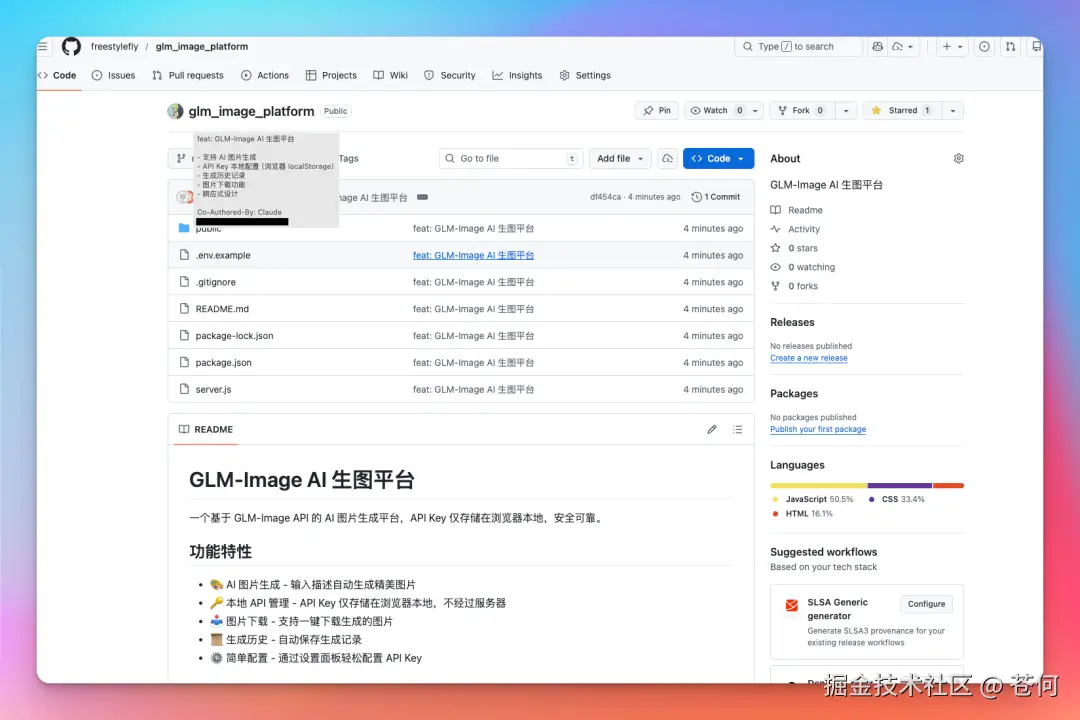The height and width of the screenshot is (720, 1080).
Task: Open glm_image_platform breadcrumb link
Action: [202, 46]
